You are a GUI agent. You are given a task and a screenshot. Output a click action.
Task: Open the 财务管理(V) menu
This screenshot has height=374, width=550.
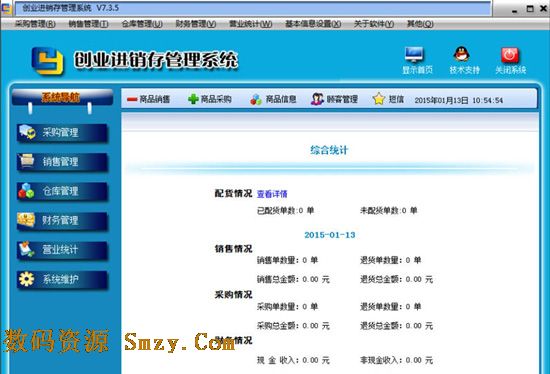point(196,24)
